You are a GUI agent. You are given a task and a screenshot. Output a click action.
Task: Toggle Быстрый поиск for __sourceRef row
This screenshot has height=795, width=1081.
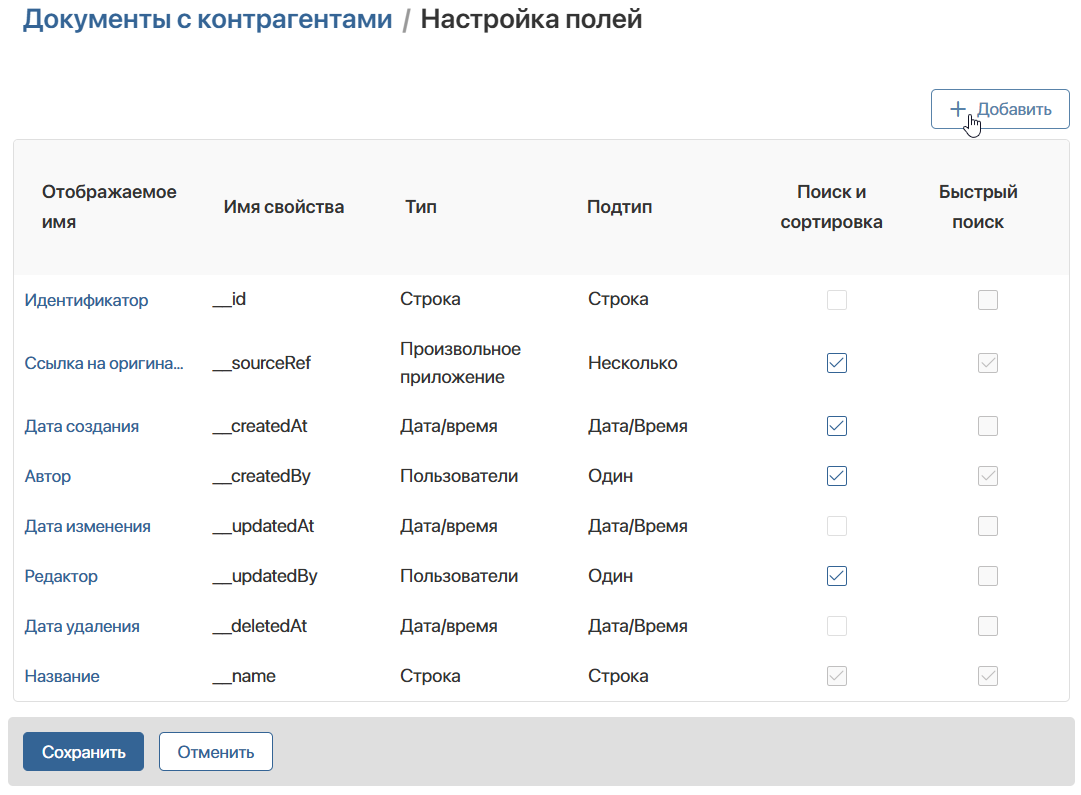coord(988,363)
